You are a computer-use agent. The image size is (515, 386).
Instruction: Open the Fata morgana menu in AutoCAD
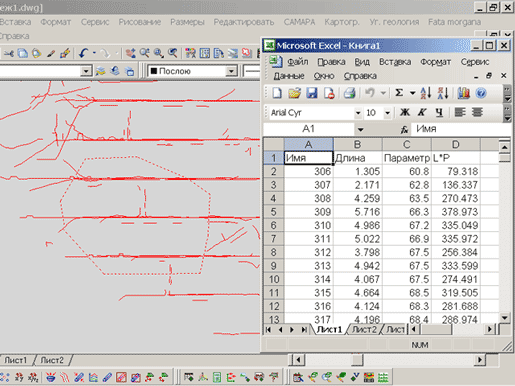pos(454,22)
